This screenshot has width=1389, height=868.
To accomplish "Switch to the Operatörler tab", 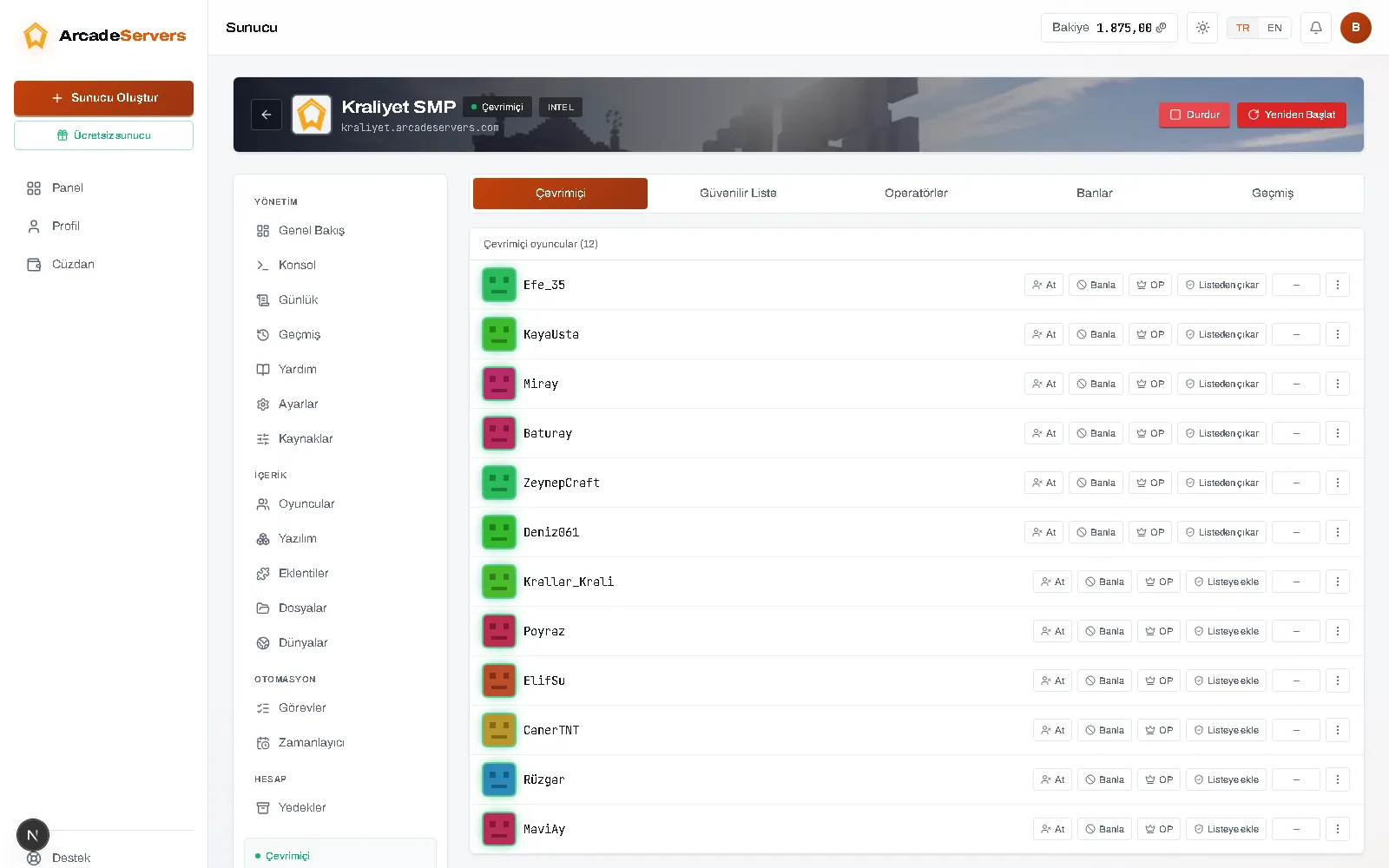I will [x=916, y=194].
